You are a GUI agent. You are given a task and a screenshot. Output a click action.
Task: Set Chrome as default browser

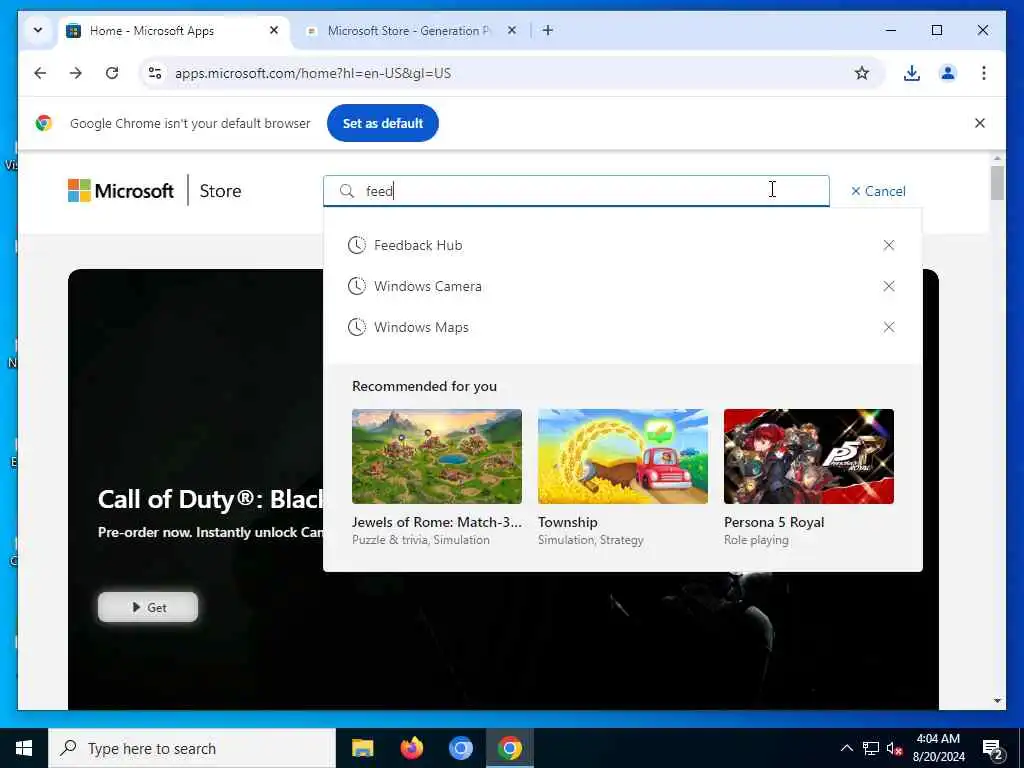coord(383,123)
